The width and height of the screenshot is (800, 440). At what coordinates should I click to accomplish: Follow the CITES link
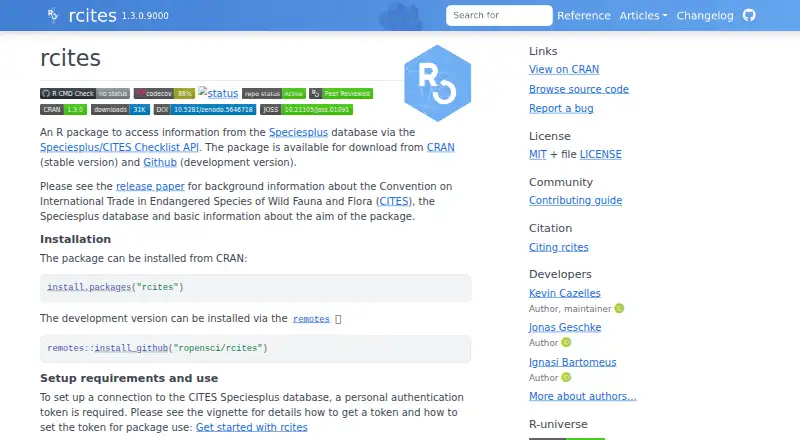click(394, 201)
